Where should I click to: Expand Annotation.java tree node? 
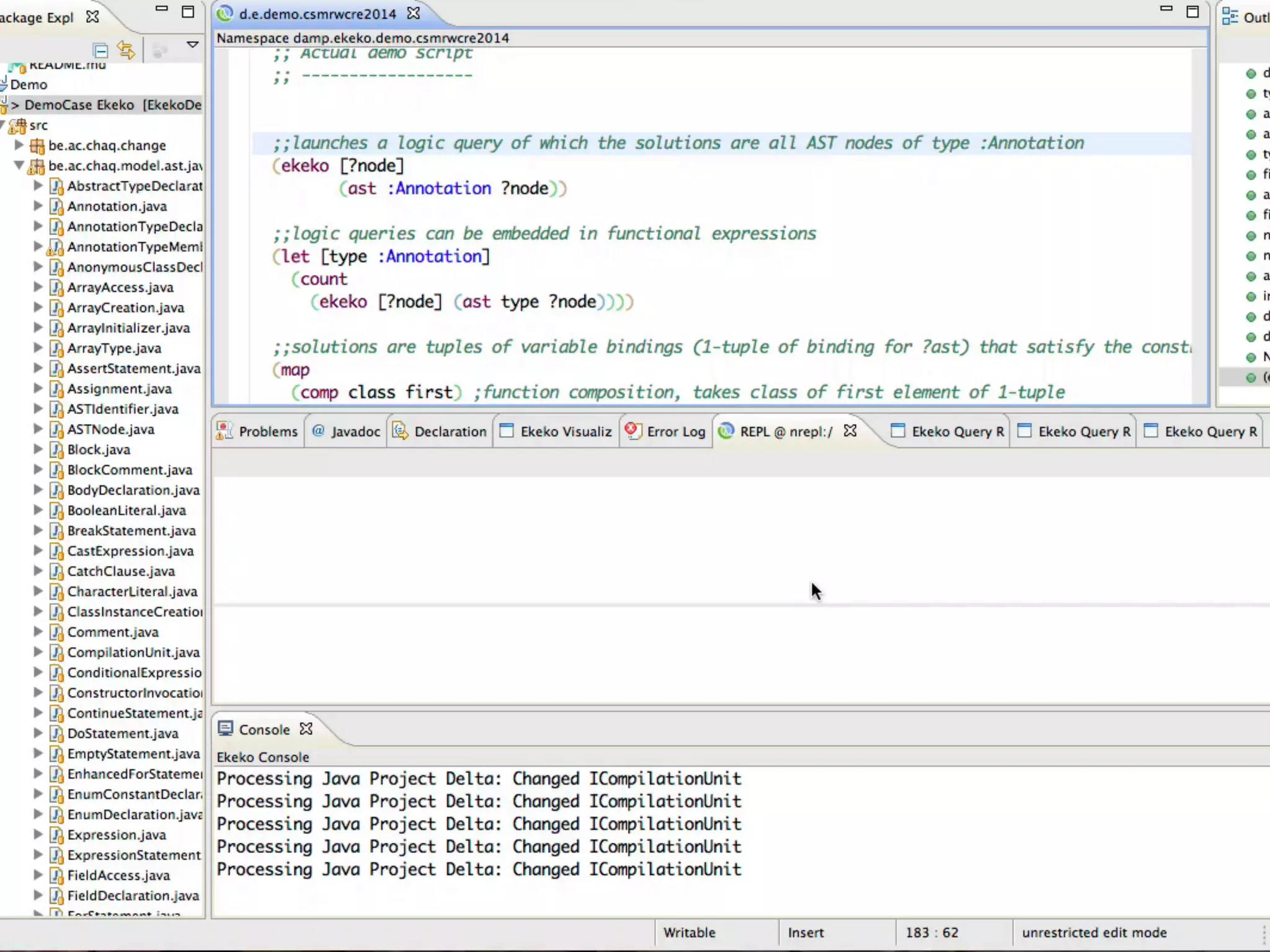pyautogui.click(x=38, y=206)
